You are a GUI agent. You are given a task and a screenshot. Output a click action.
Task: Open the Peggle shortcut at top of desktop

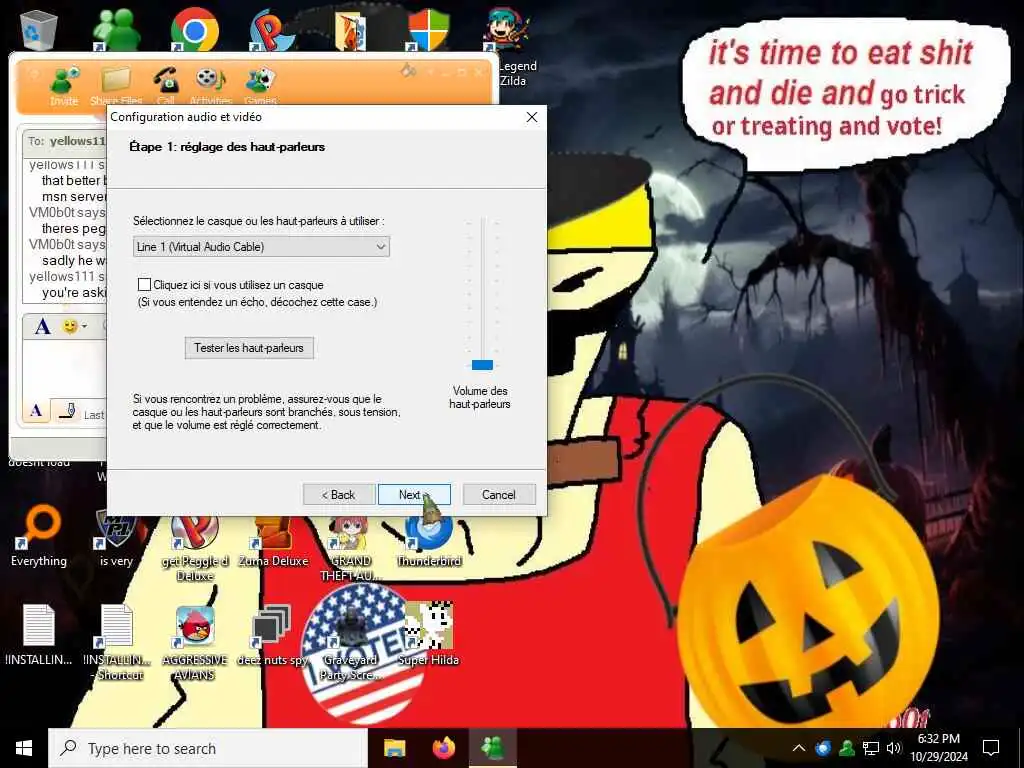[x=272, y=30]
